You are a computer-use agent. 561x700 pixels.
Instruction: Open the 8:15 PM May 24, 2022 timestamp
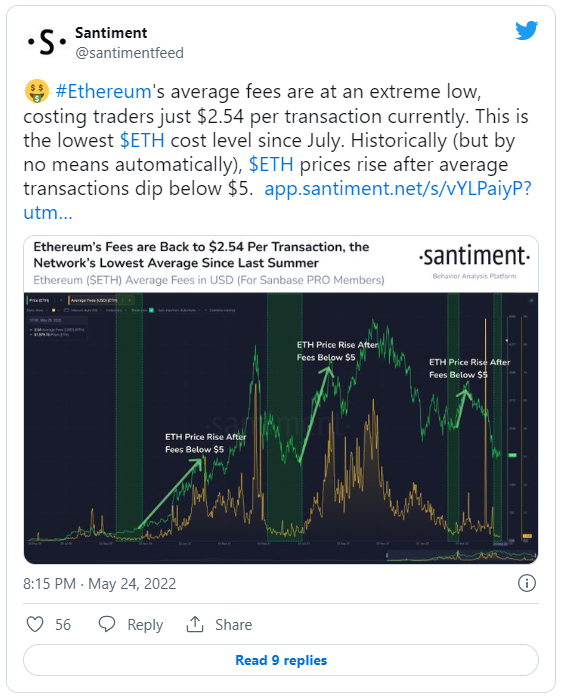coord(100,583)
